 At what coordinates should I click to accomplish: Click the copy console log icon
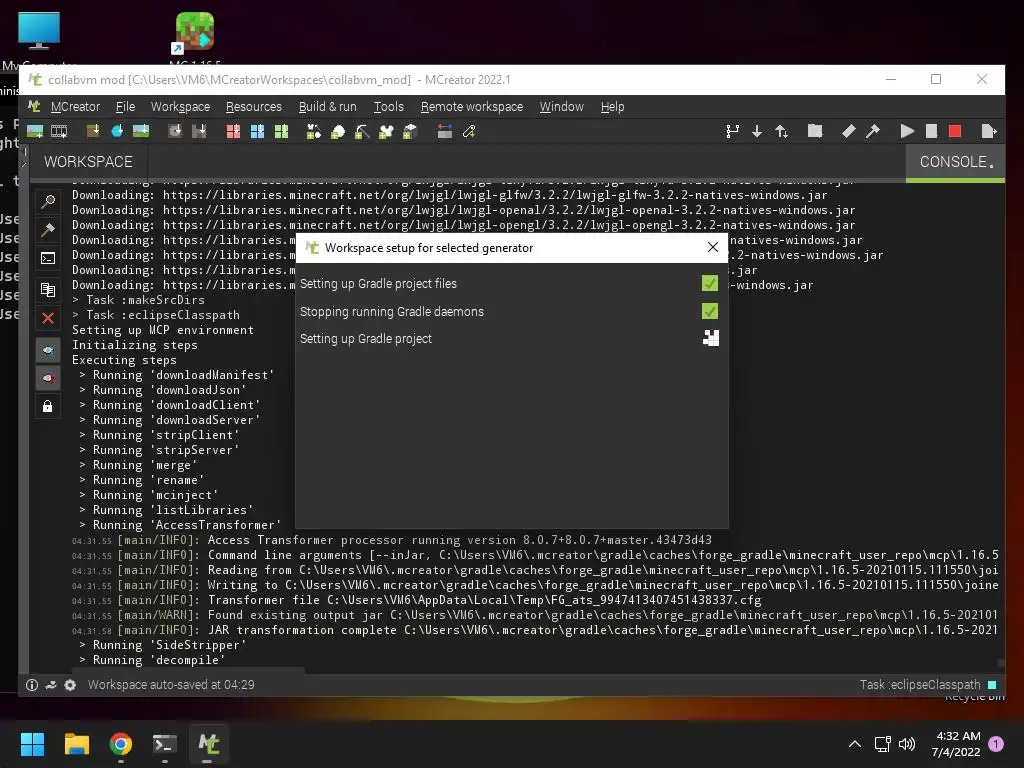48,289
